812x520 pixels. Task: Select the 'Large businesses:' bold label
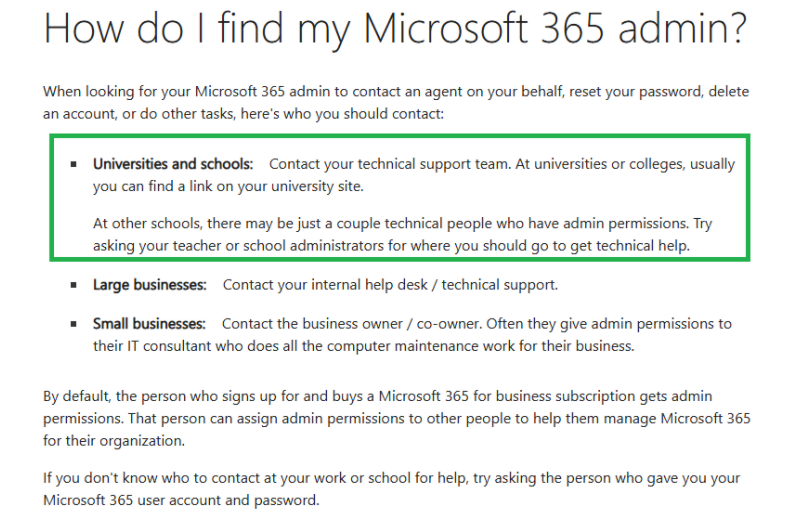(150, 285)
